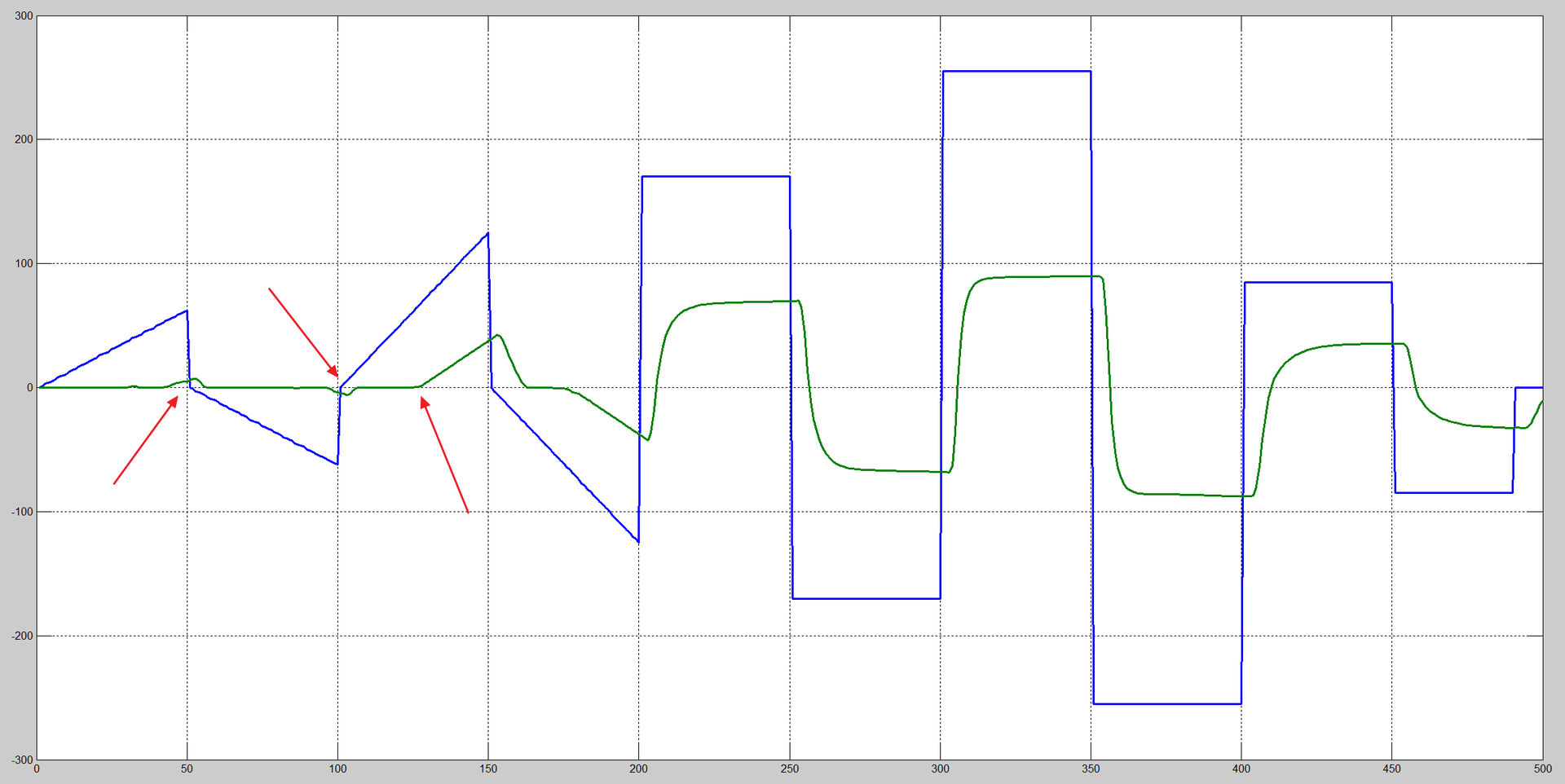Click the tallest blue square pulse near x=300
The width and height of the screenshot is (1565, 784).
click(x=1019, y=72)
